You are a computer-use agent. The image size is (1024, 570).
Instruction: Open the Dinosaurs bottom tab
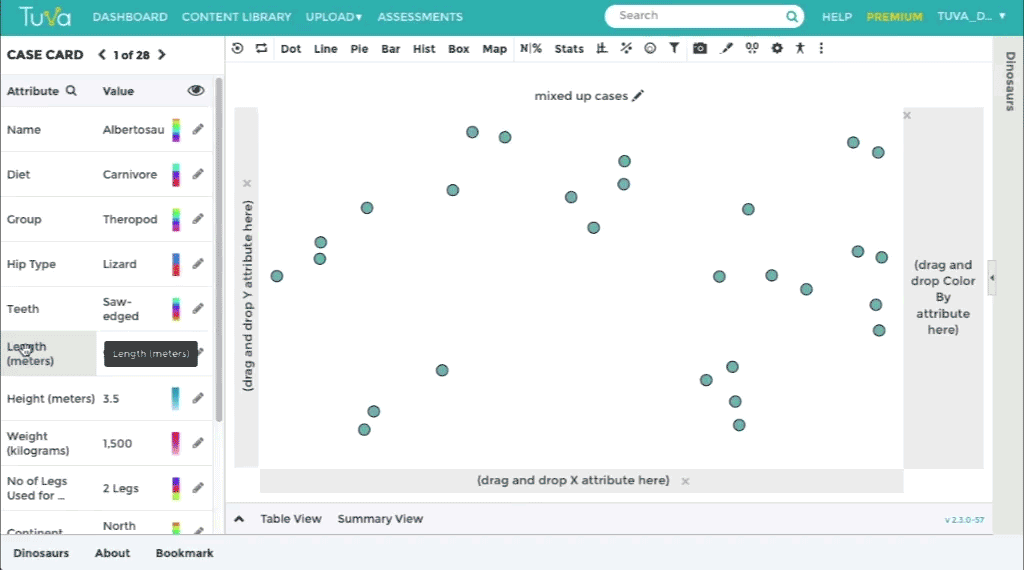[41, 553]
